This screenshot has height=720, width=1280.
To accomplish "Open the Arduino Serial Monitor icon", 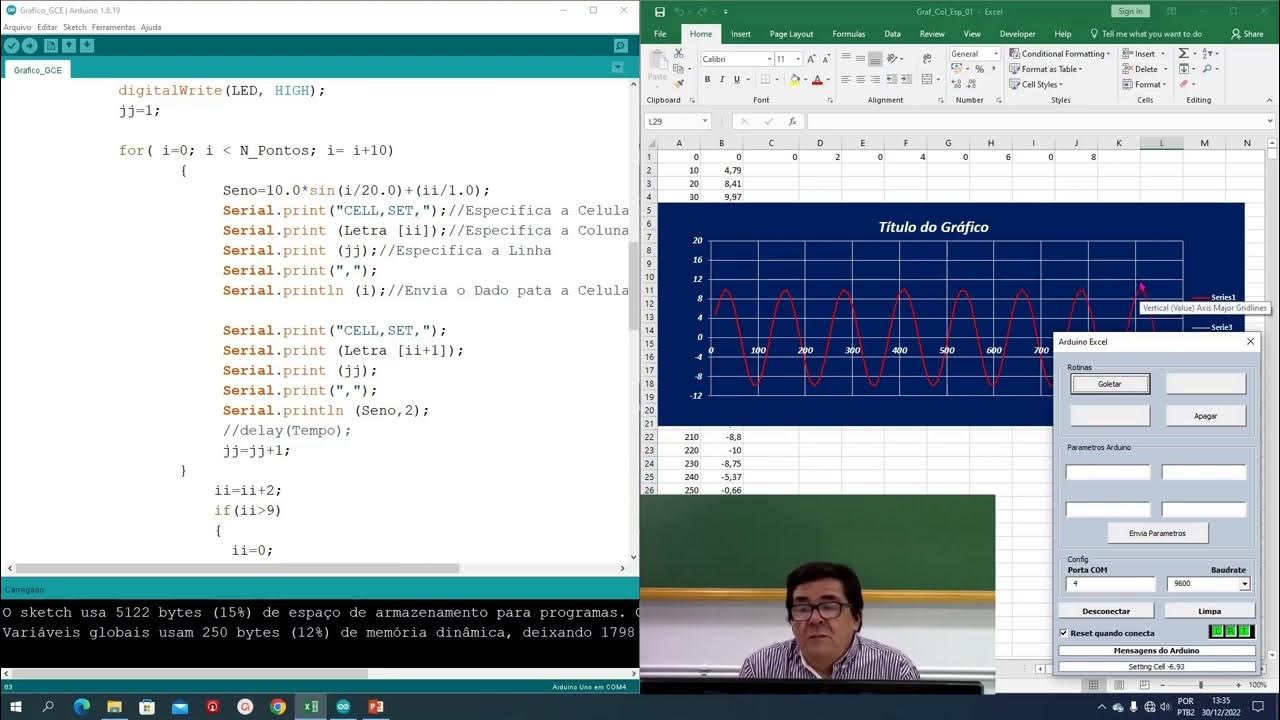I will 621,46.
